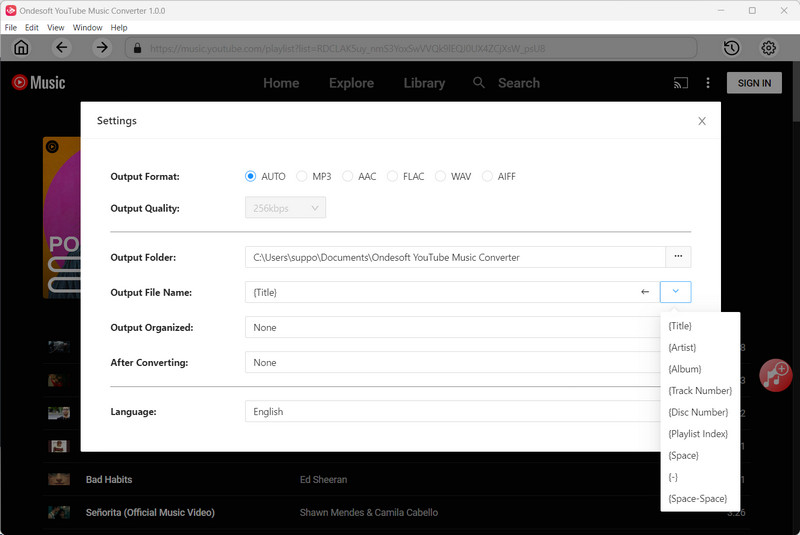Click the backspace arrow in Output File Name
Viewport: 800px width, 535px height.
(x=645, y=292)
